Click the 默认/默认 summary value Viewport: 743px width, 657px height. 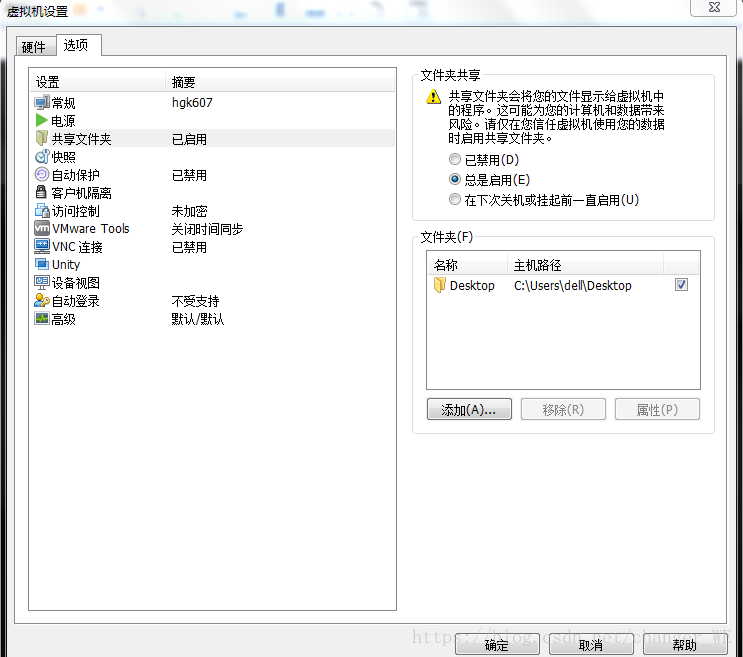coord(198,319)
